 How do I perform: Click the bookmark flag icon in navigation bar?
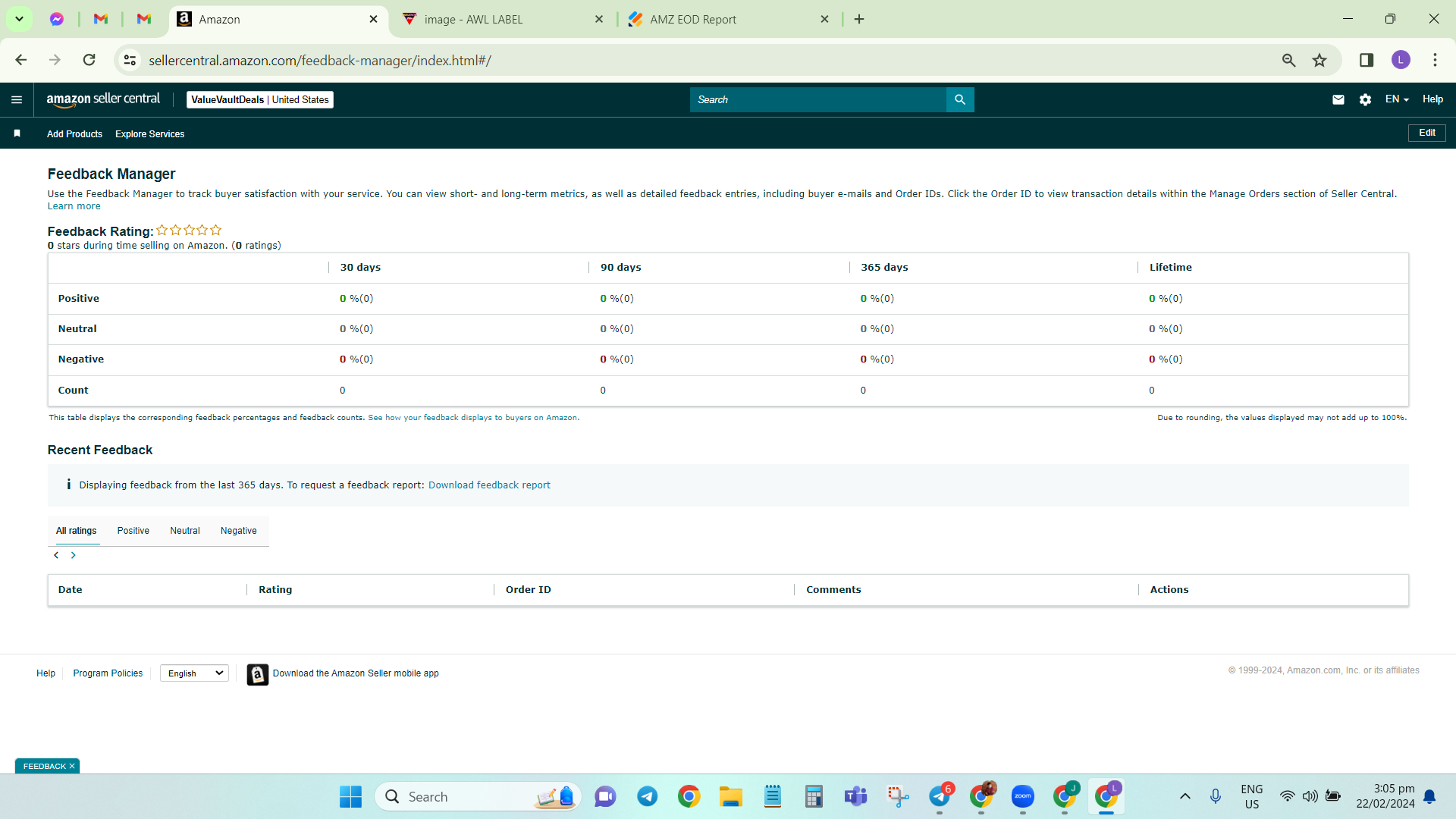(x=17, y=133)
